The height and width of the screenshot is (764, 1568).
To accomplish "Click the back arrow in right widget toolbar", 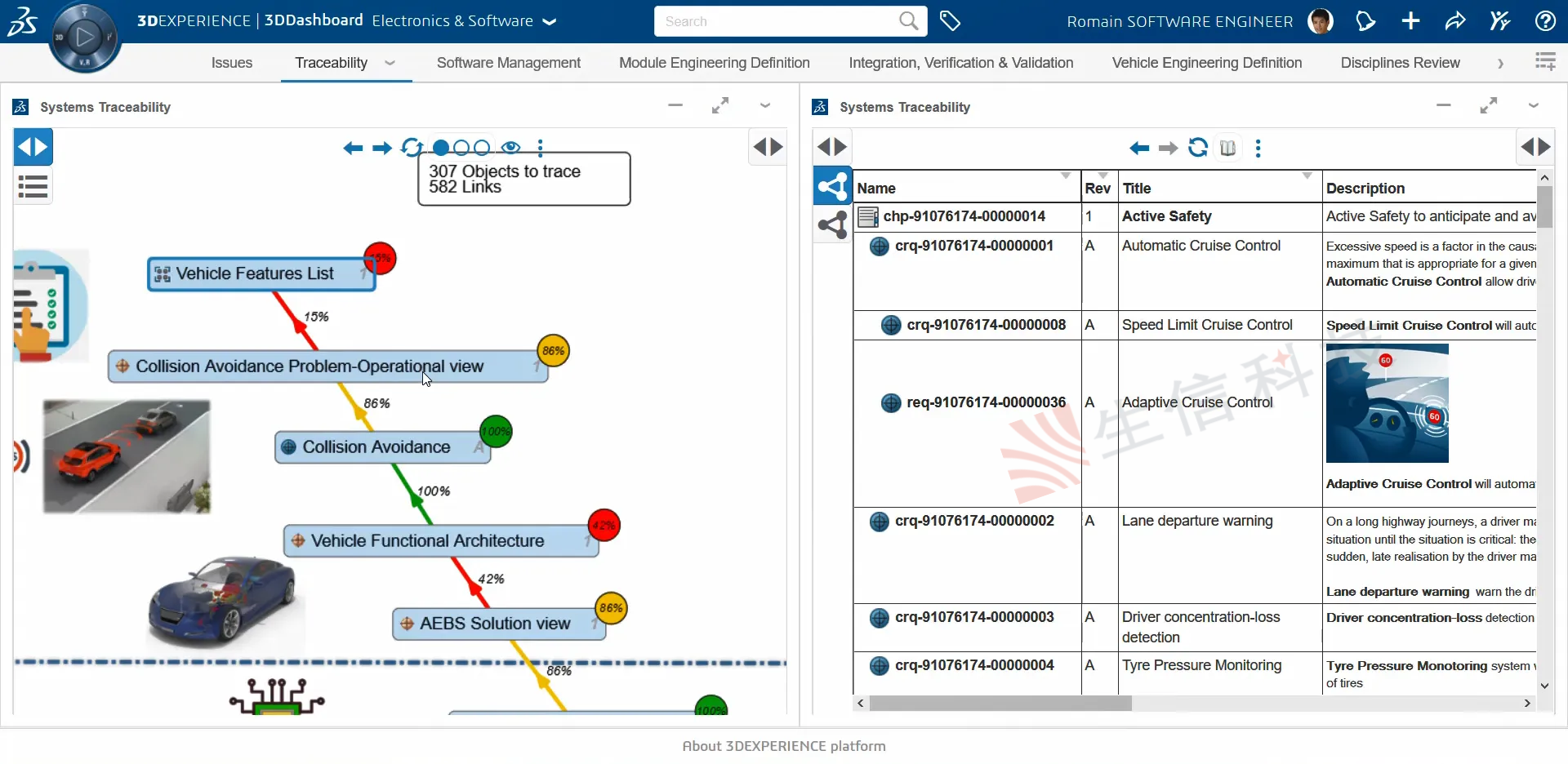I will click(x=1139, y=148).
